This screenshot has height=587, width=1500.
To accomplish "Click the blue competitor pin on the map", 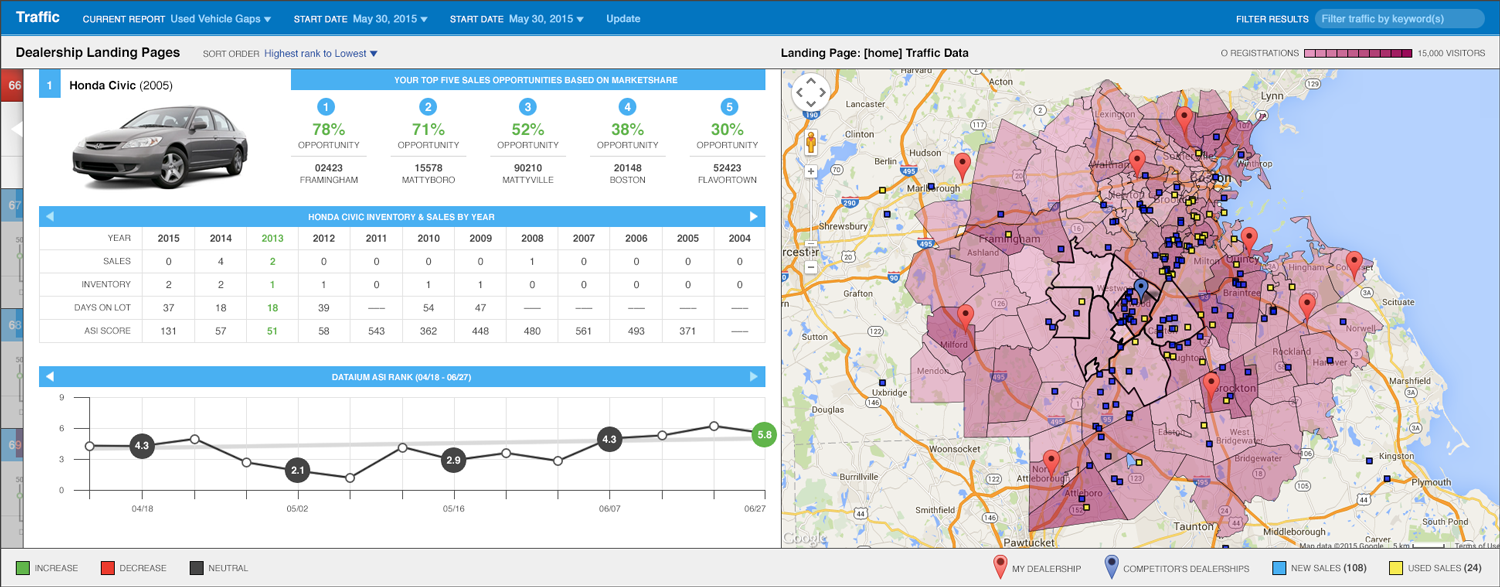I will click(x=1140, y=292).
